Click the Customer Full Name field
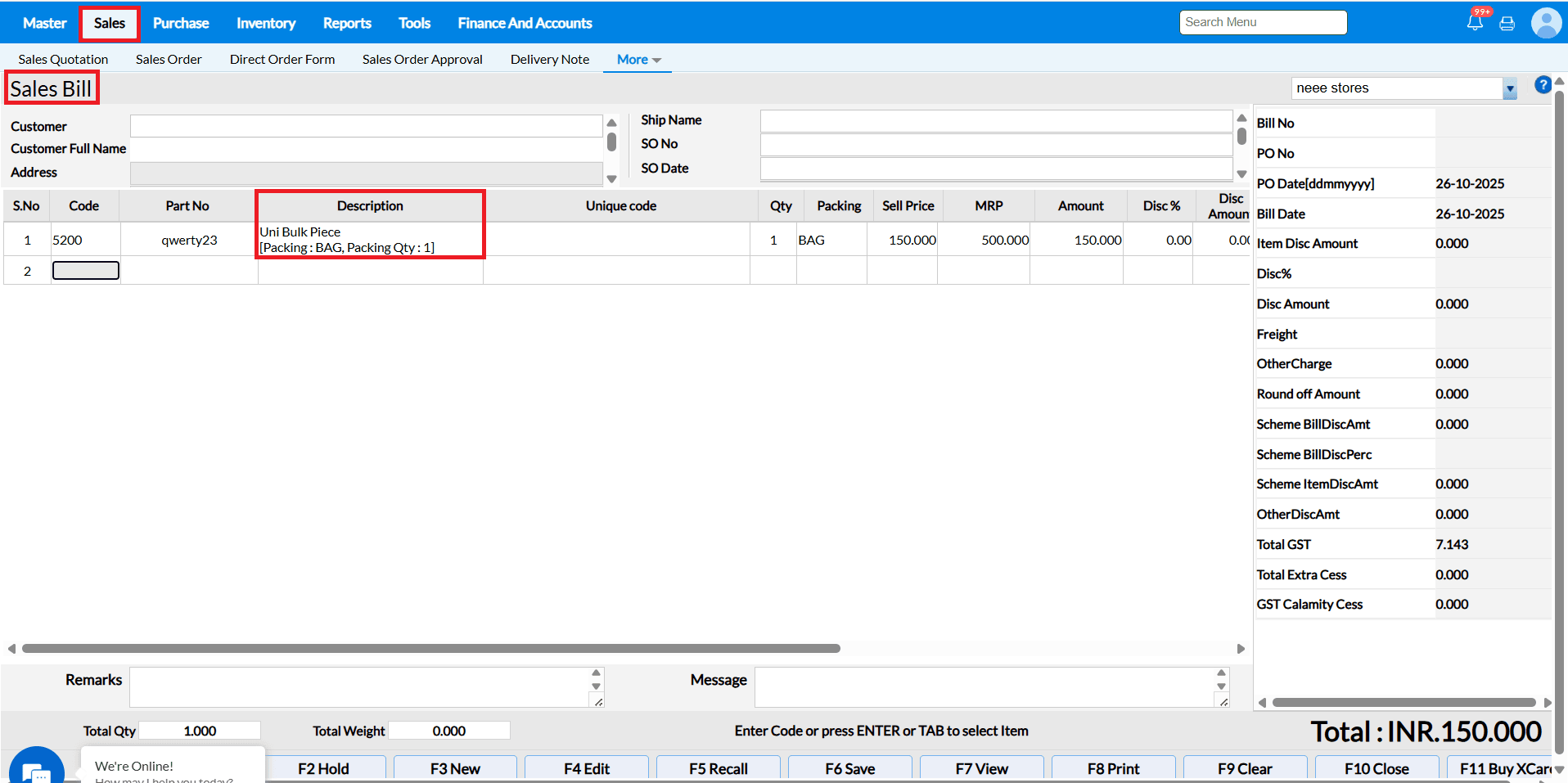Screen dimensions: 1568x783 pos(366,149)
